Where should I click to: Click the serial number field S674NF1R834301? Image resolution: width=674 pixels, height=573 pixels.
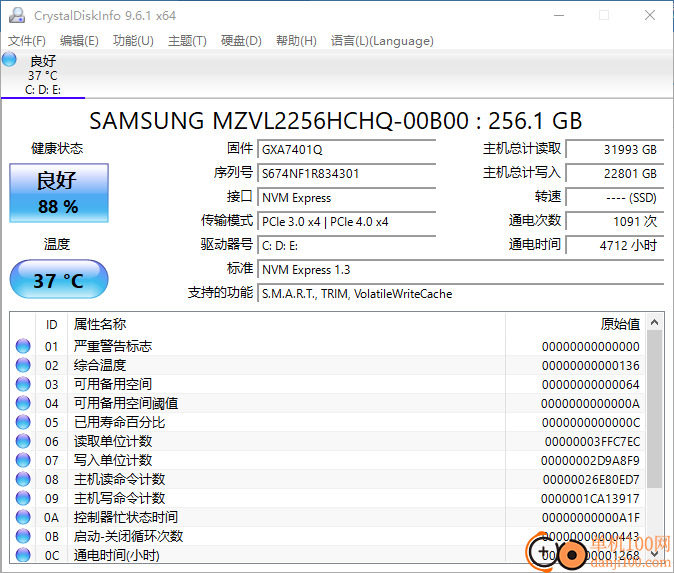coord(346,173)
